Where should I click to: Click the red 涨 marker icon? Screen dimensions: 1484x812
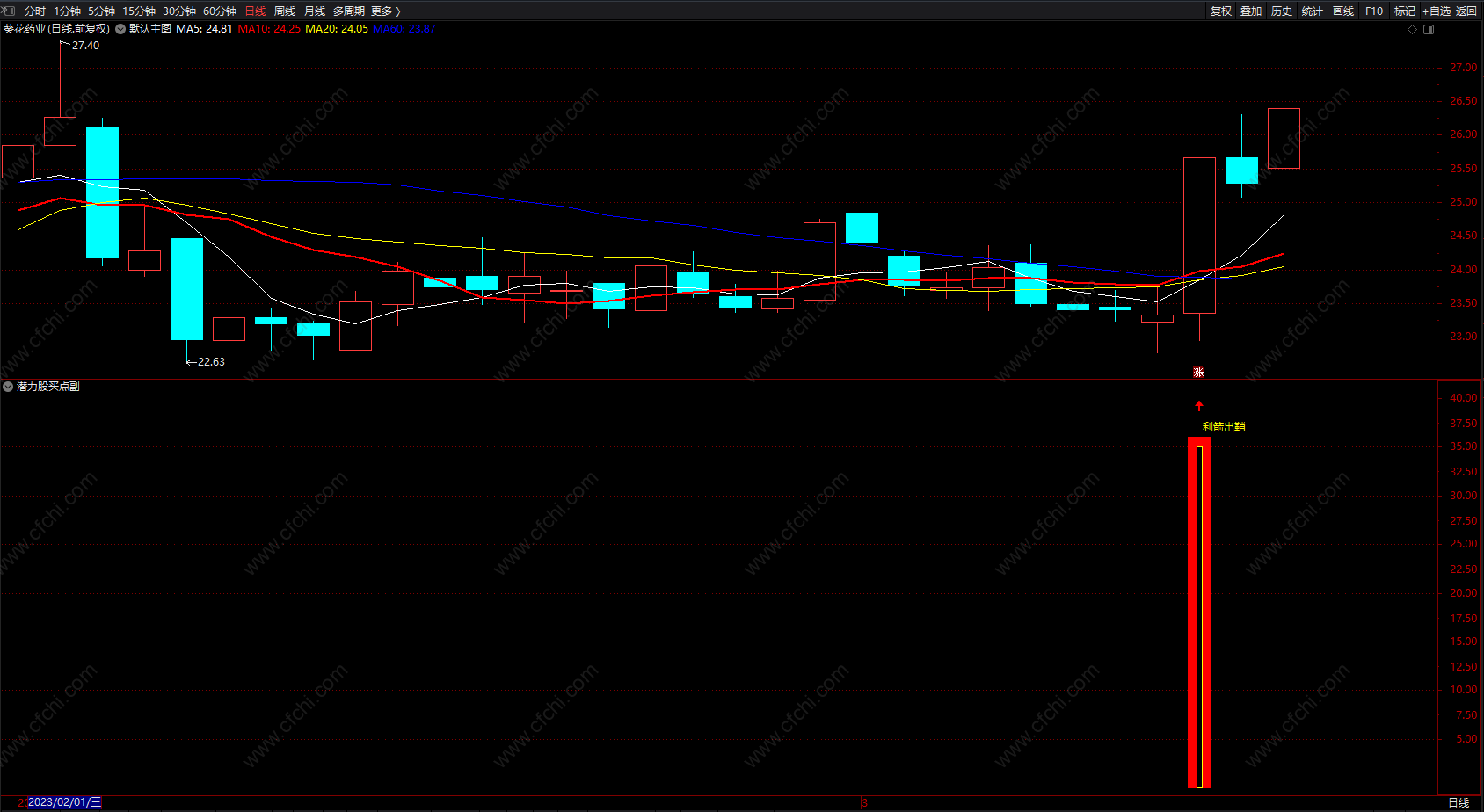click(1198, 373)
